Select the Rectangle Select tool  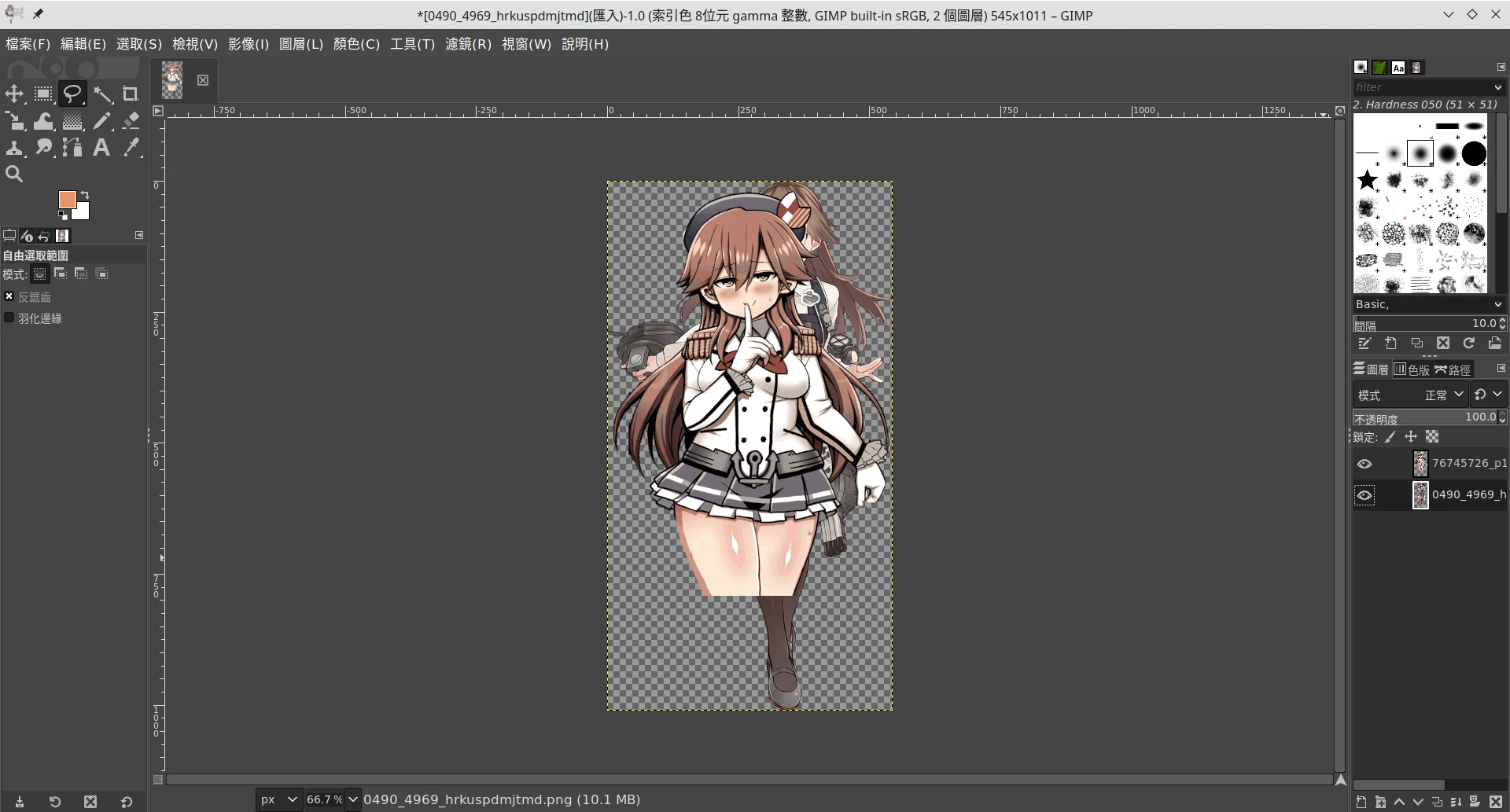click(43, 94)
